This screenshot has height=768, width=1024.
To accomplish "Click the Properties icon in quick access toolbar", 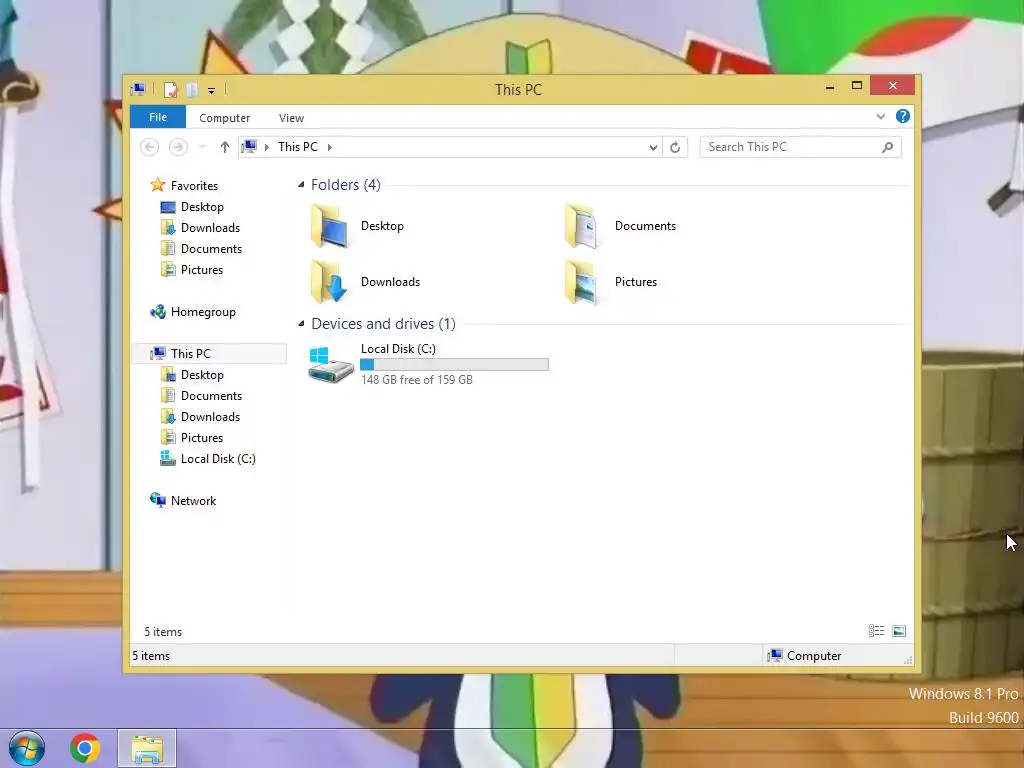I will point(170,89).
